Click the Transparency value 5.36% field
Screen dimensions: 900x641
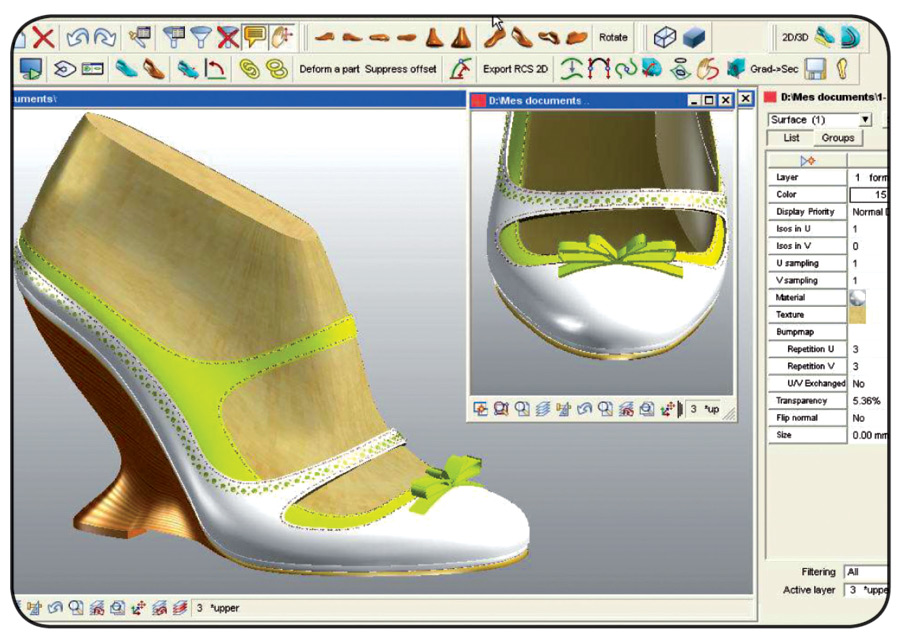(x=866, y=401)
